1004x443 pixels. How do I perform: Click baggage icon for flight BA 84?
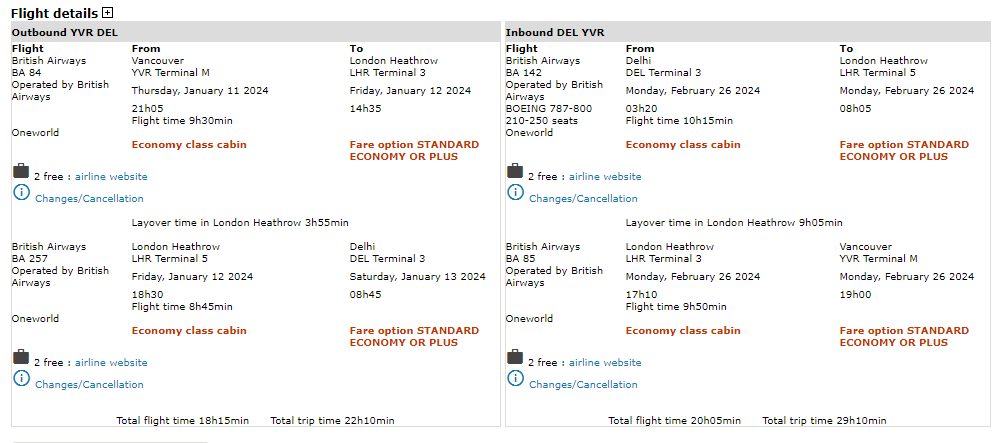pyautogui.click(x=21, y=172)
